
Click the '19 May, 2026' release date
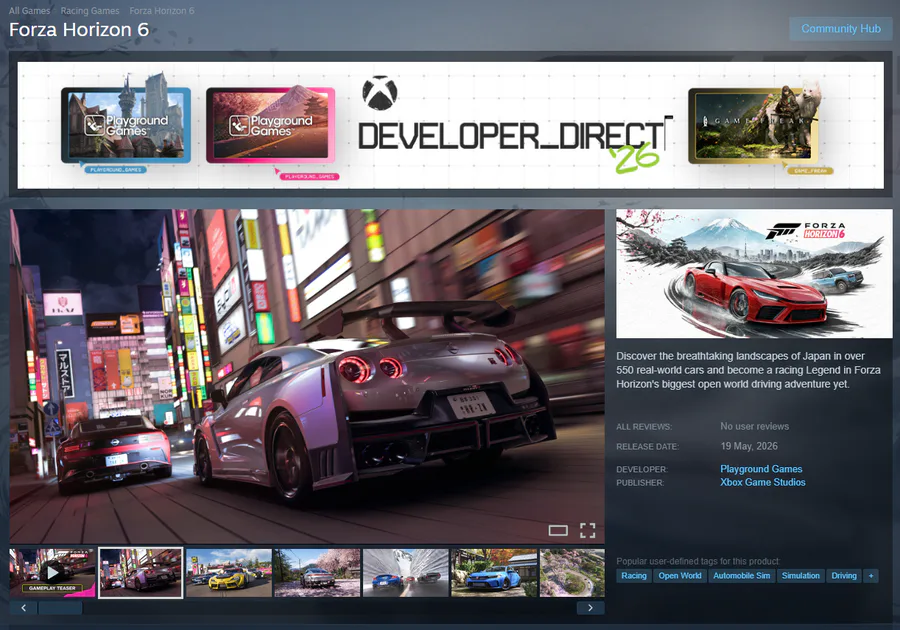click(749, 446)
